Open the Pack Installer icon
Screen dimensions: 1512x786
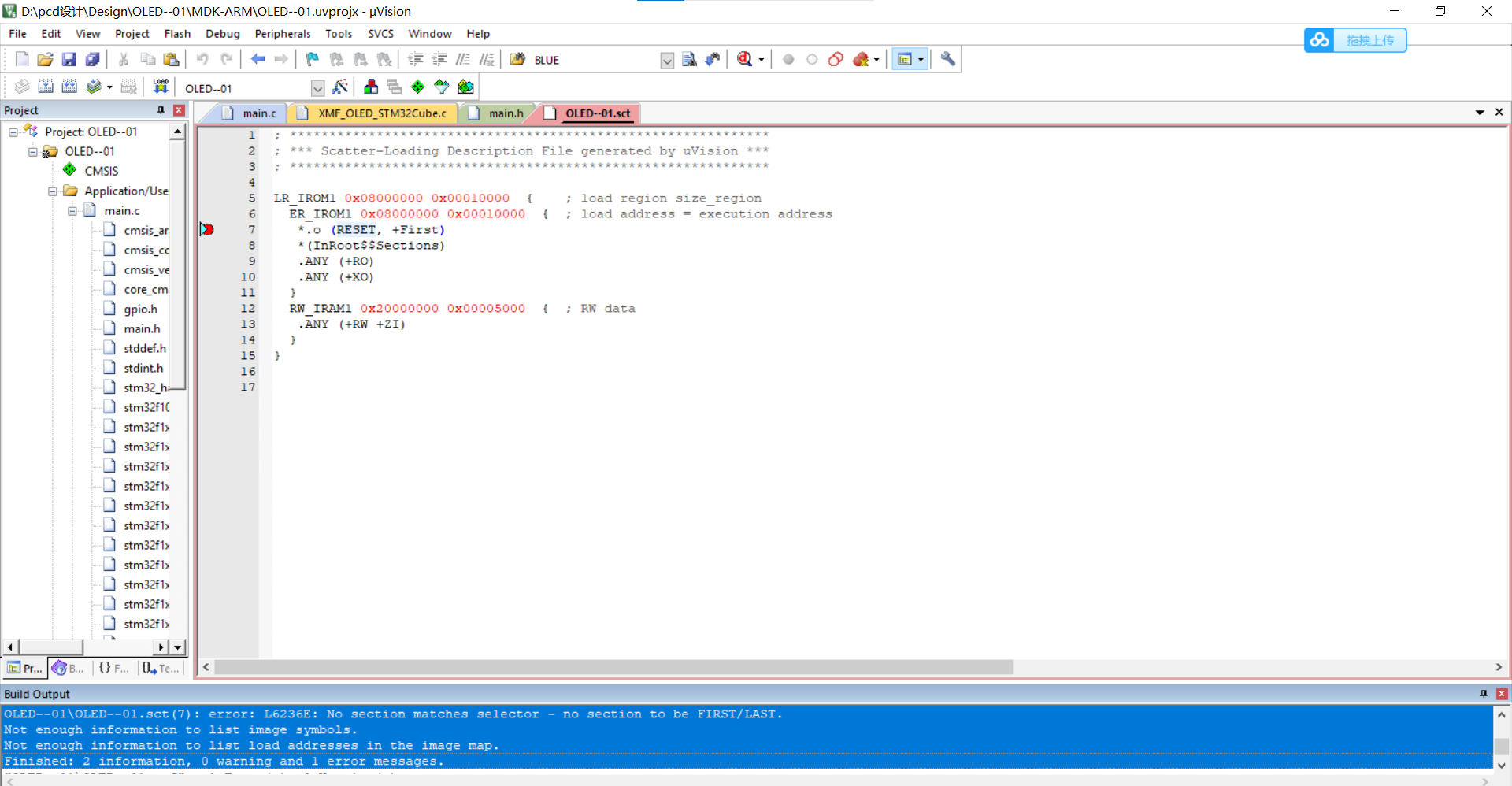tap(465, 87)
